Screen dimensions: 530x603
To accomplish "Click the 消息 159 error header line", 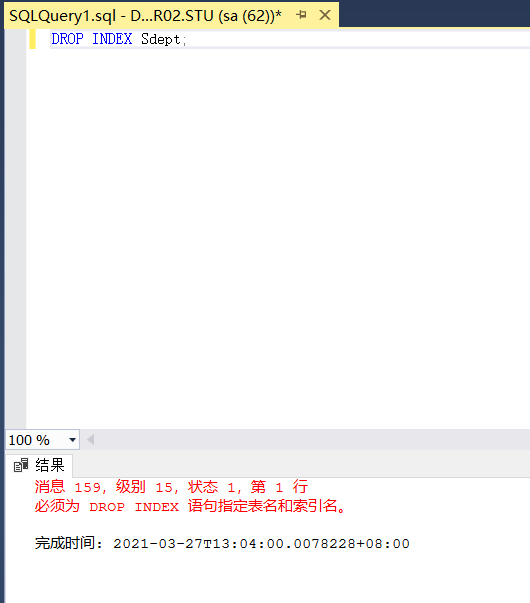I will (x=171, y=487).
